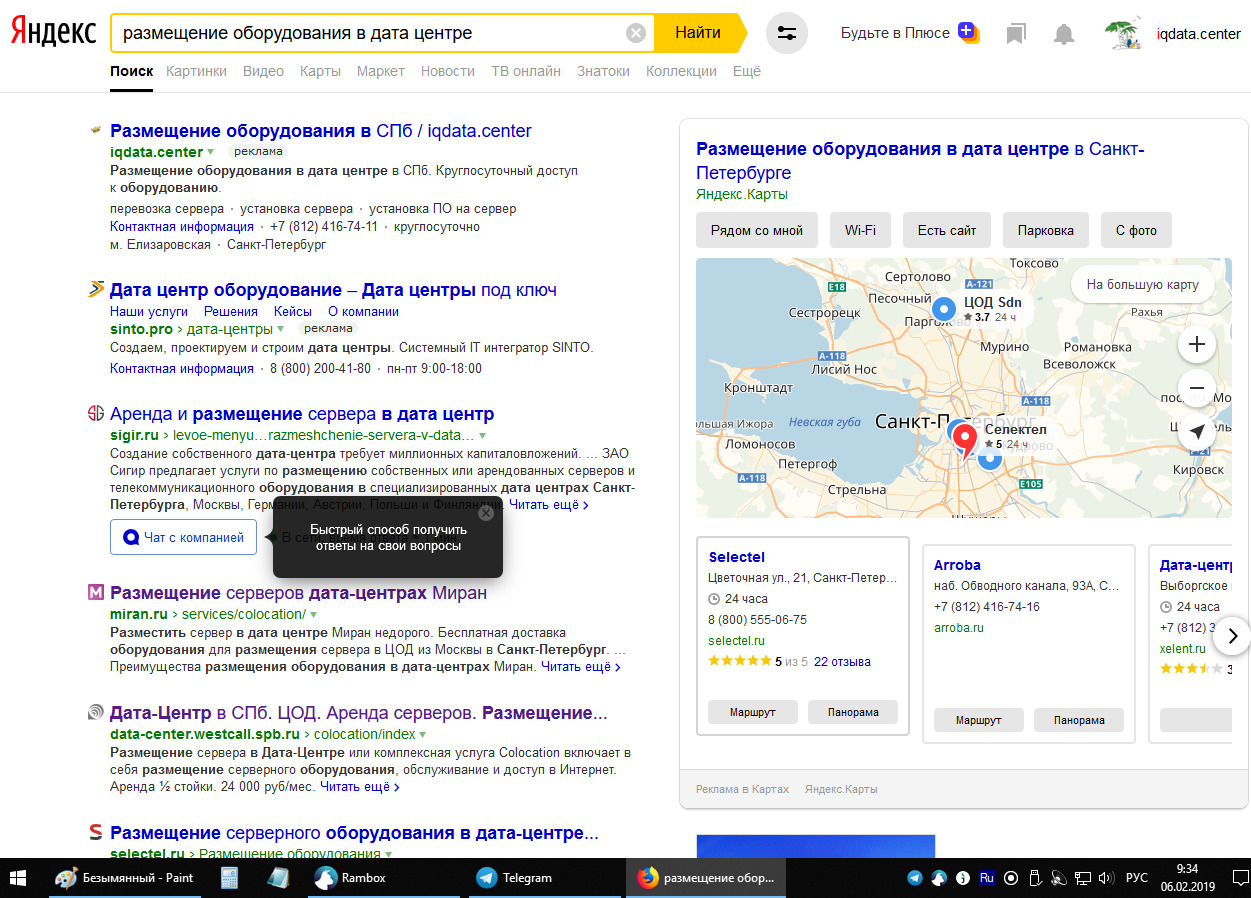Switch to the Знатоки tab
The image size is (1251, 898).
click(603, 71)
